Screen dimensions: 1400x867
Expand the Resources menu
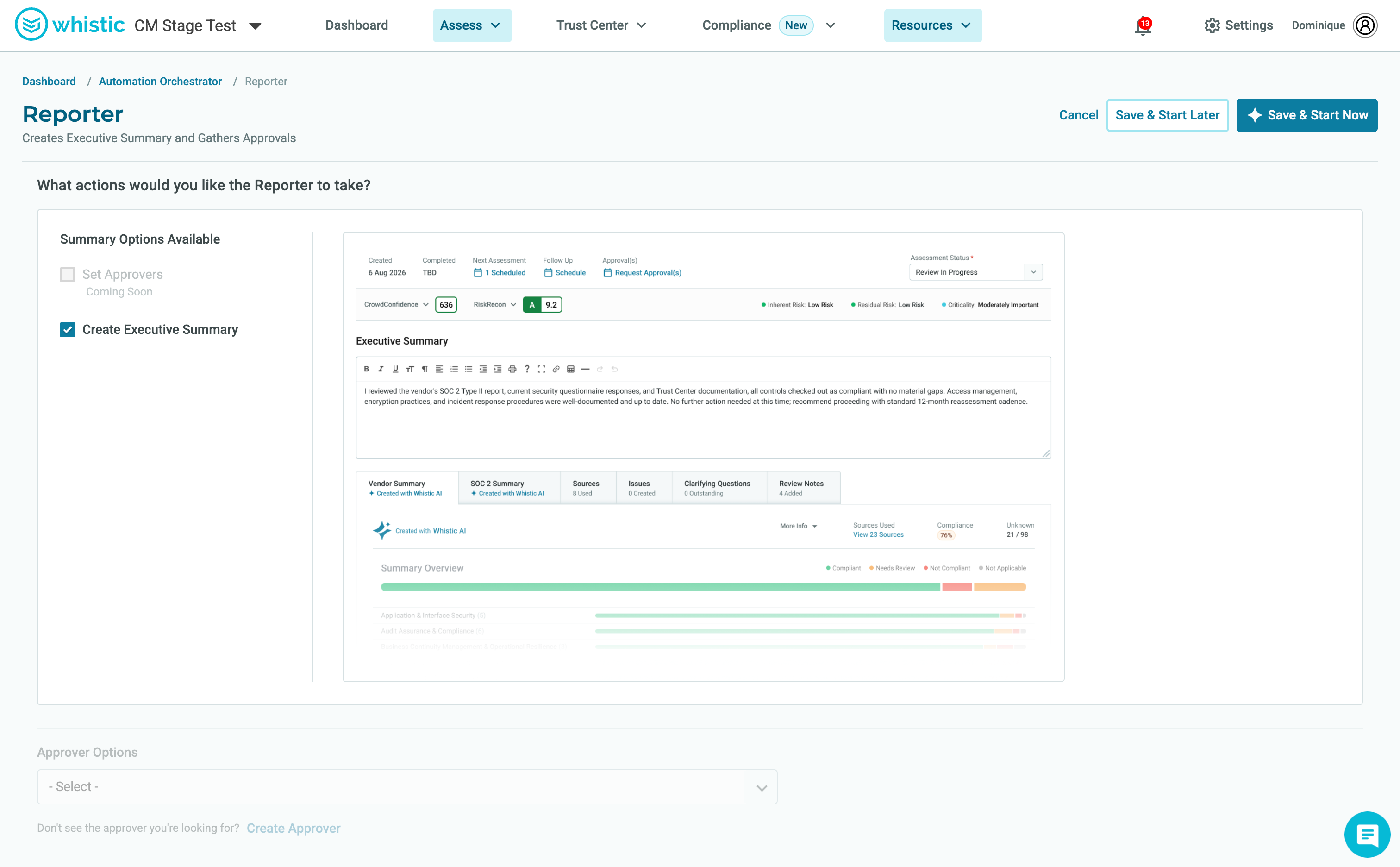pos(932,25)
